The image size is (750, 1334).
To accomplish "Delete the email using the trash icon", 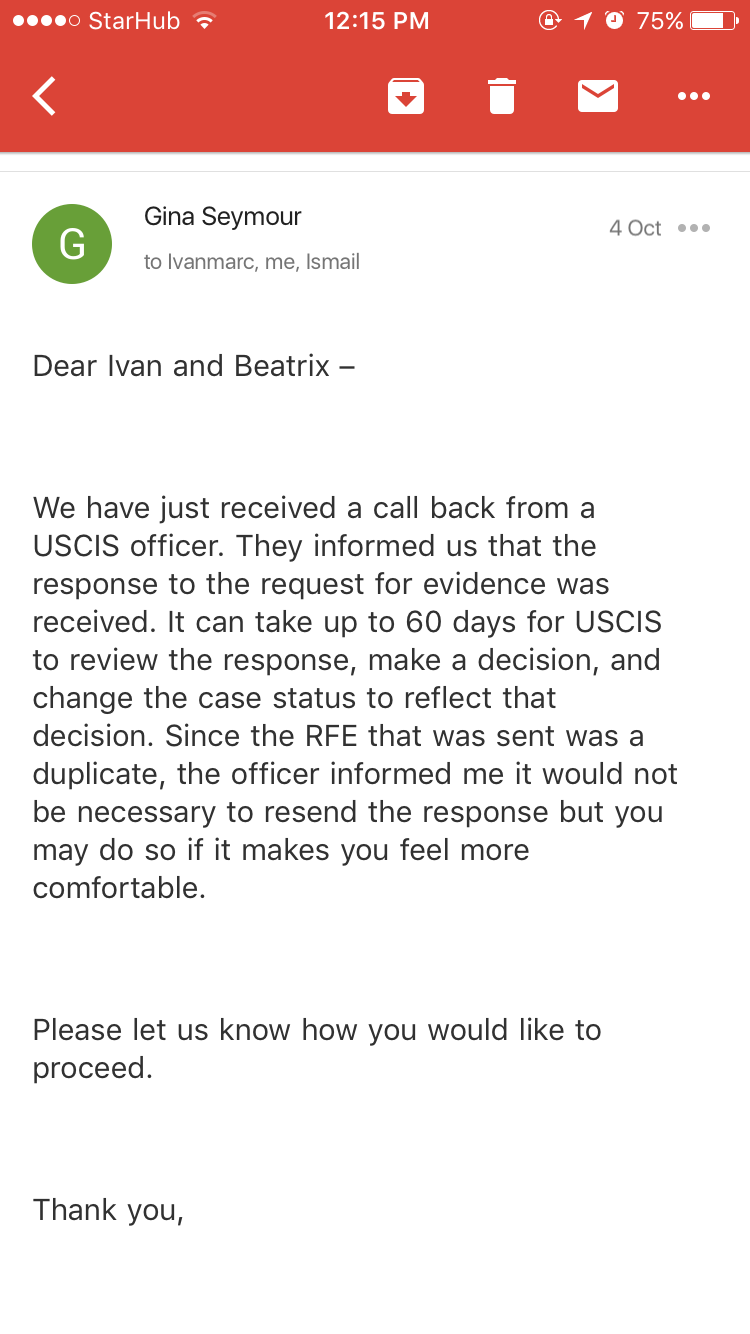I will (502, 96).
